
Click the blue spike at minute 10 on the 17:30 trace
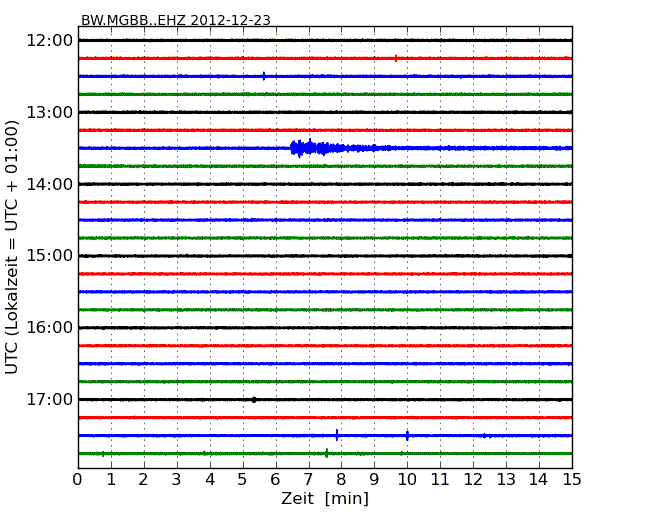[x=407, y=435]
